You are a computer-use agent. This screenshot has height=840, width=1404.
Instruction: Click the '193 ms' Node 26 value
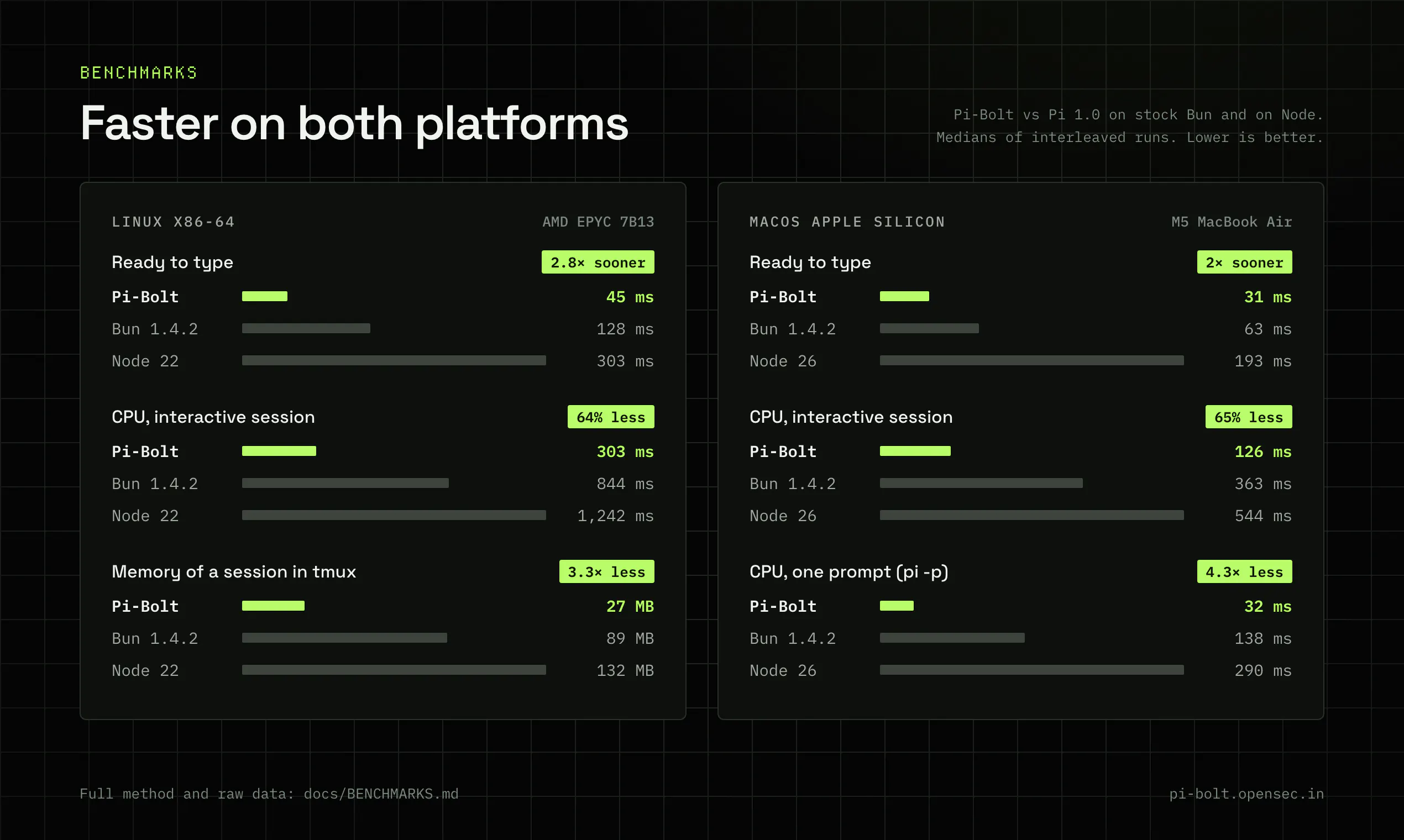[x=1264, y=361]
